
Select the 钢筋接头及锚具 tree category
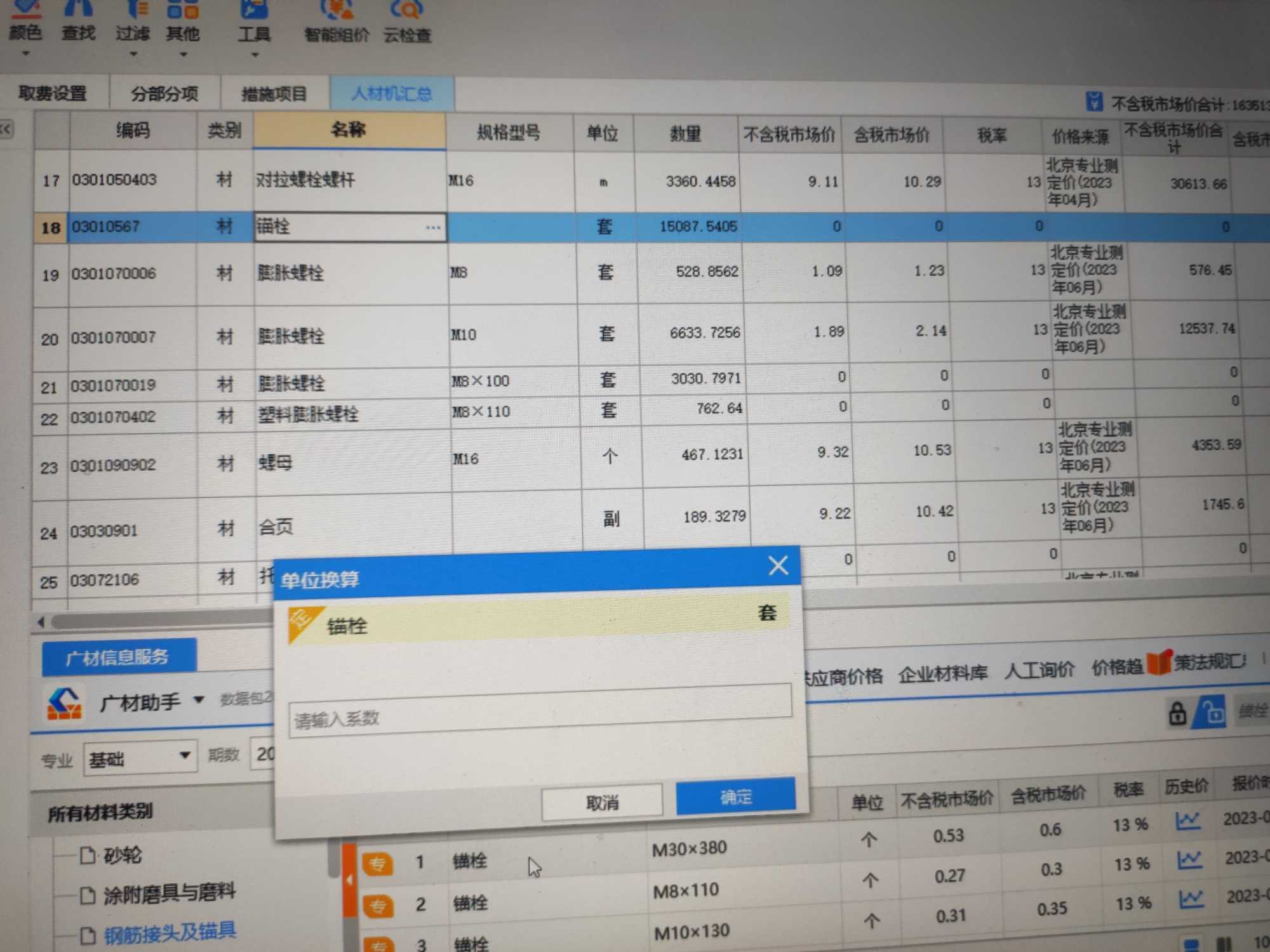(170, 932)
